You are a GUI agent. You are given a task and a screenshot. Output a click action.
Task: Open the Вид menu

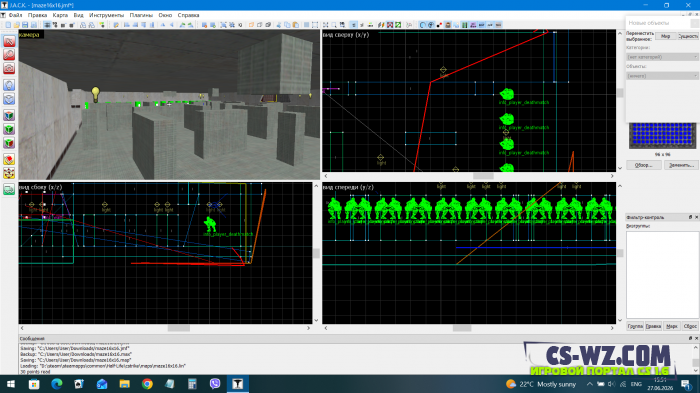[79, 15]
